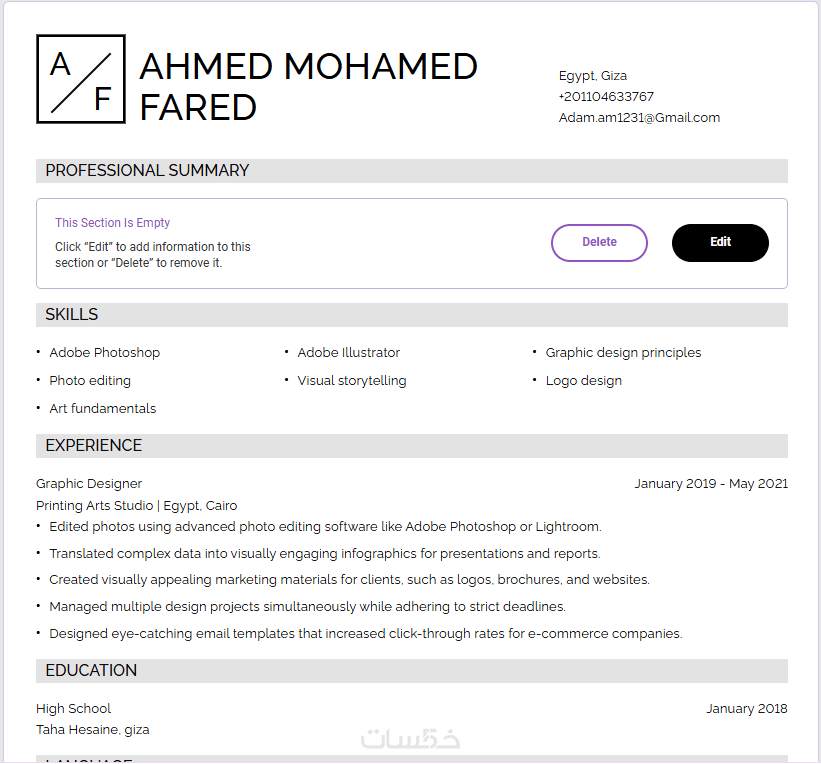Image resolution: width=821 pixels, height=764 pixels.
Task: Click the email address Adam.am1231@Gmail.com
Action: 639,118
